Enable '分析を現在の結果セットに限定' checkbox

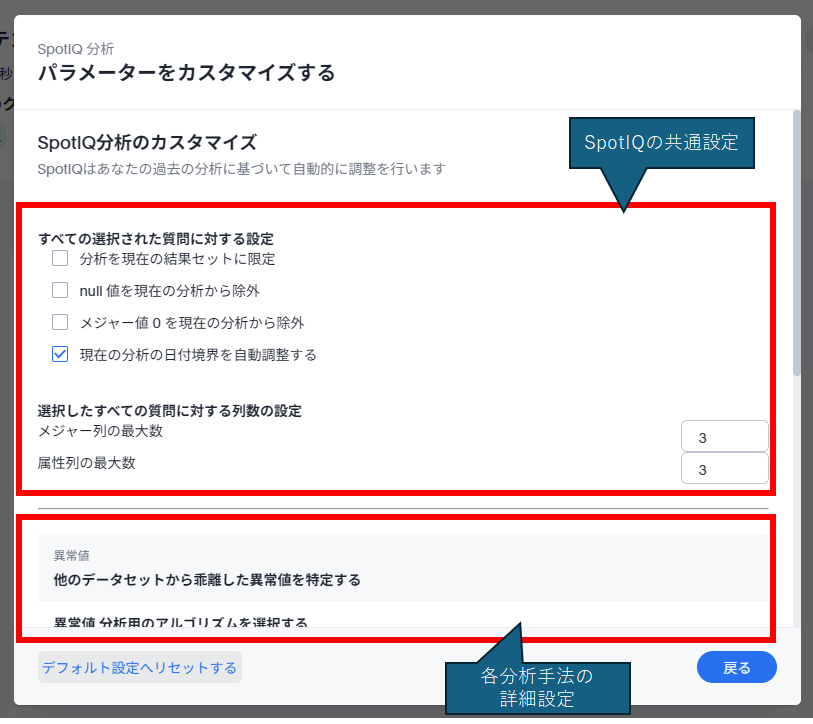tap(60, 259)
